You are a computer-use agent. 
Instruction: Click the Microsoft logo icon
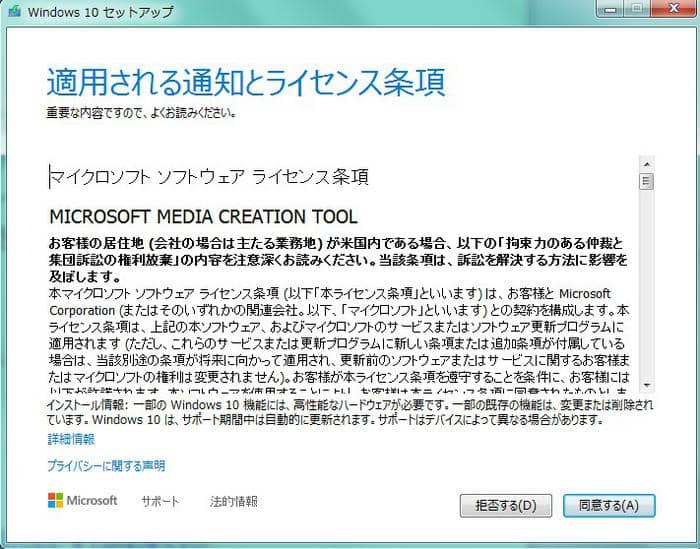[x=55, y=500]
